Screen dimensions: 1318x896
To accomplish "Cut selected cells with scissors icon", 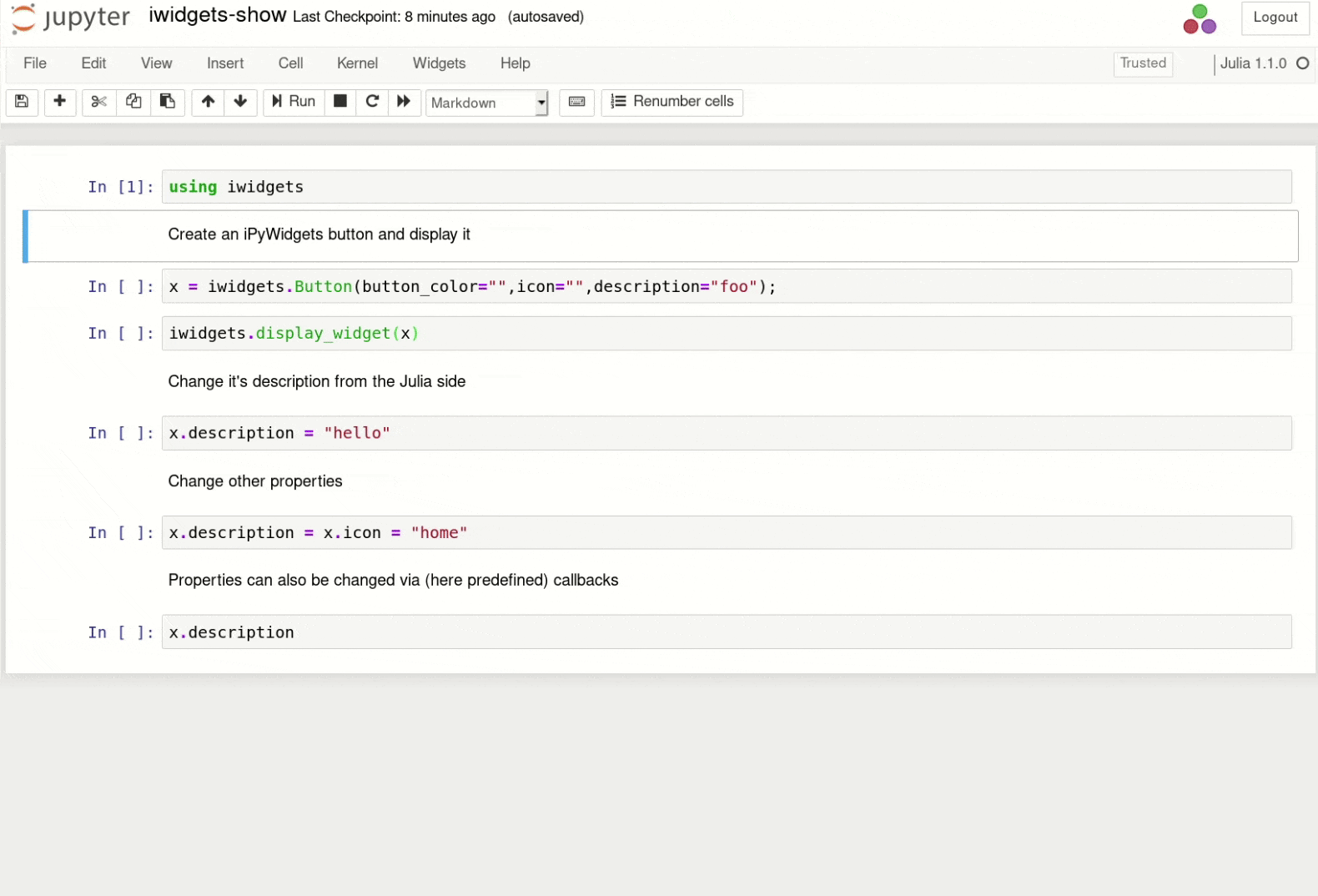I will coord(99,102).
